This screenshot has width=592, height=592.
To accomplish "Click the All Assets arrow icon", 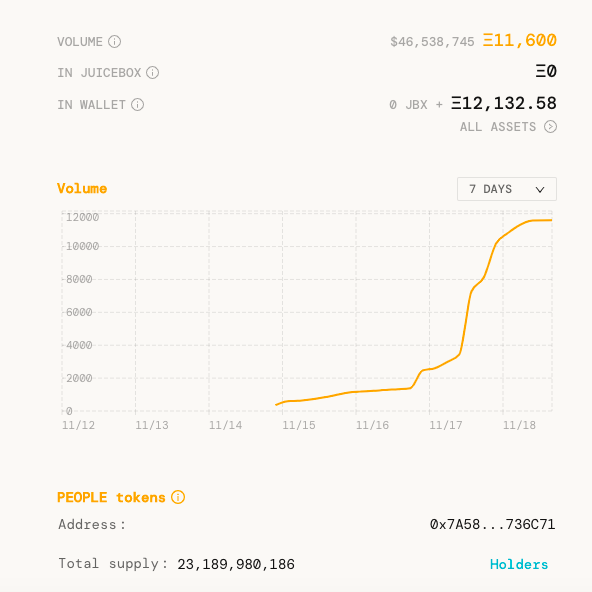I will pos(550,127).
